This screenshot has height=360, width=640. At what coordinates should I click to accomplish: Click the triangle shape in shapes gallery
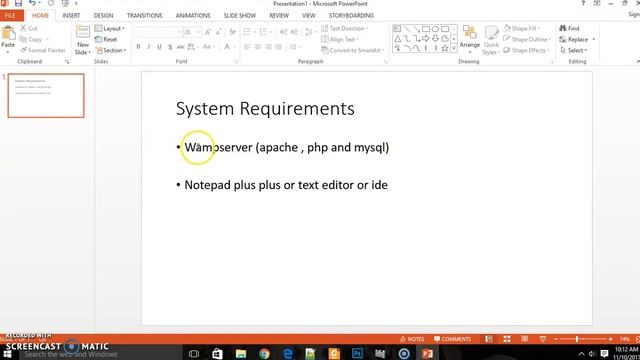click(x=398, y=39)
